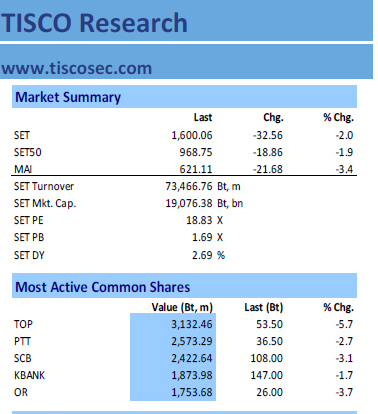Click the SET Mkt. Cap. value 19,076.38
Screen dimensions: 378x414
point(189,203)
